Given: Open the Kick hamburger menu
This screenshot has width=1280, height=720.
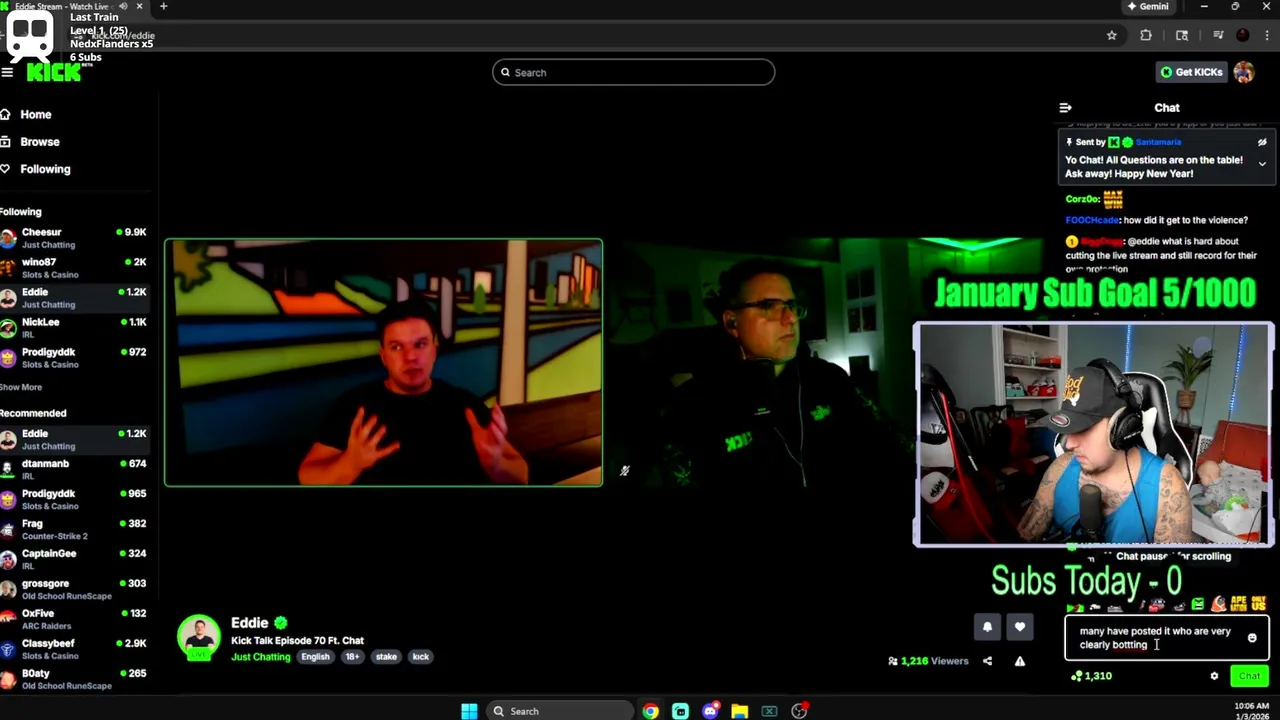Looking at the screenshot, I should click(x=7, y=72).
